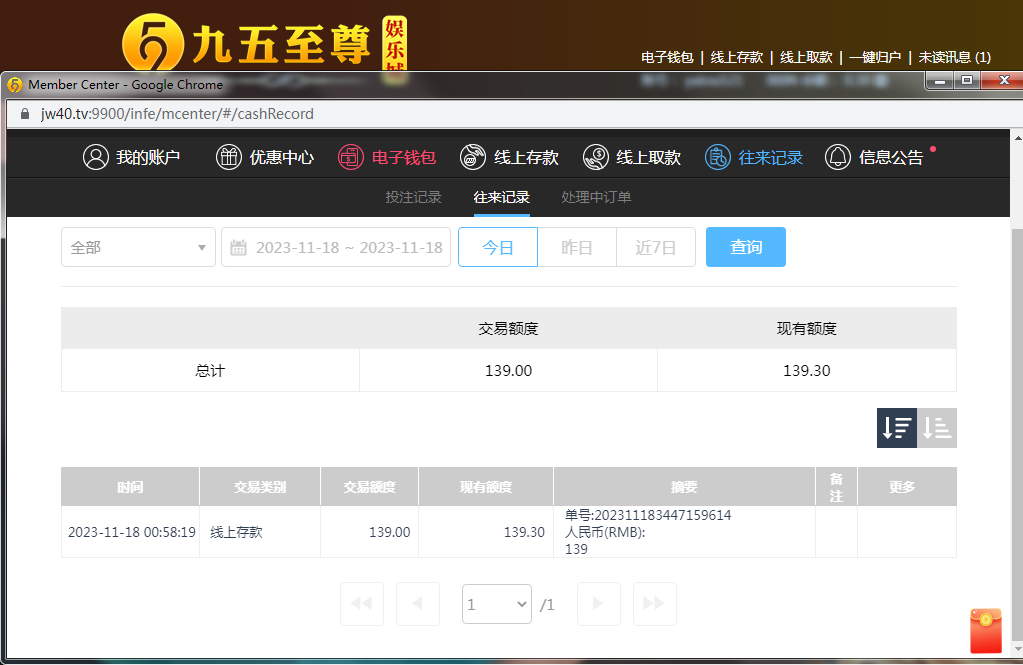
Task: Click the 总计 summary label
Action: 210,371
